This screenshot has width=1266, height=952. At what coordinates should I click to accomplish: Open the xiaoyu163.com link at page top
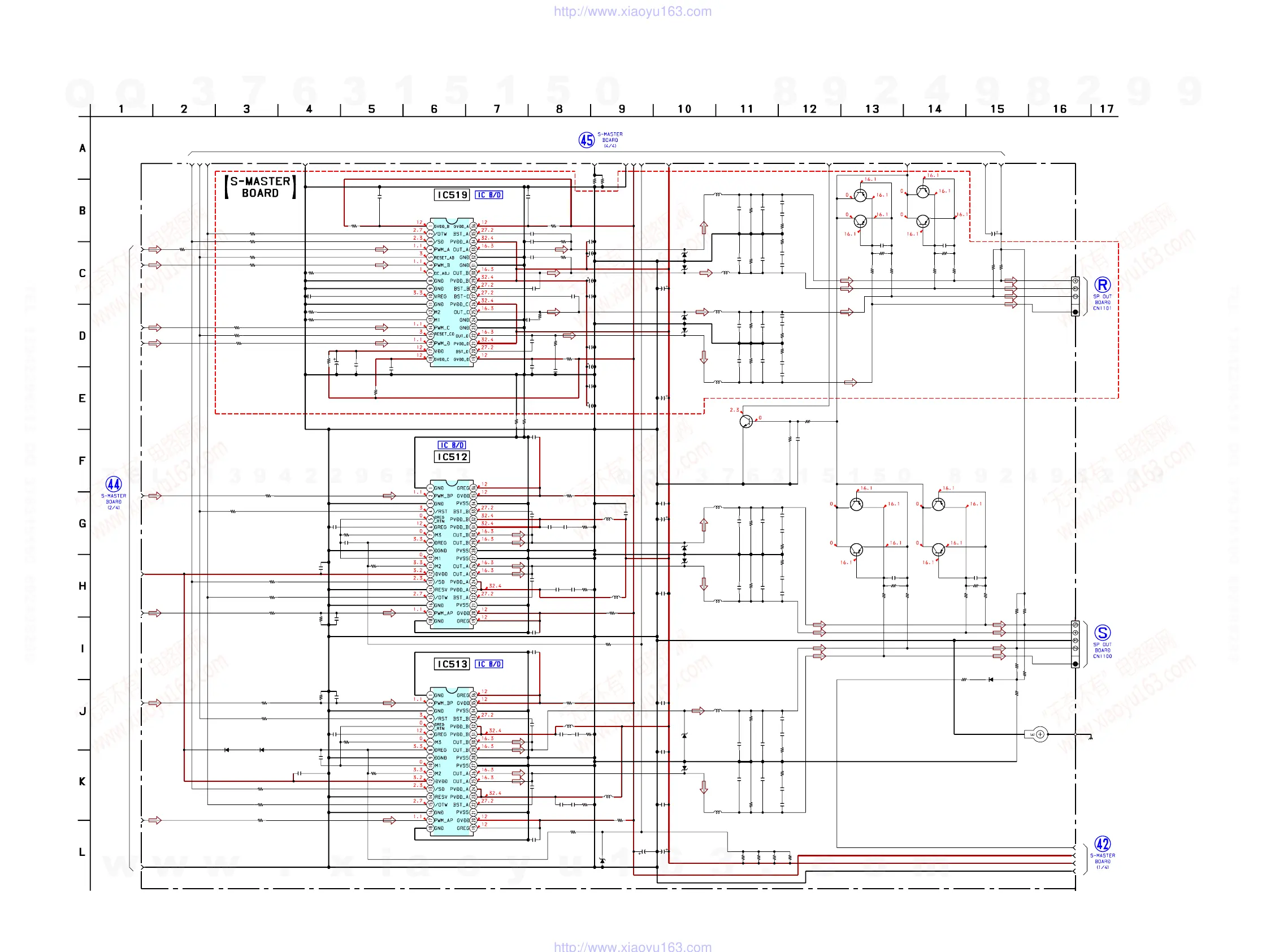click(632, 11)
